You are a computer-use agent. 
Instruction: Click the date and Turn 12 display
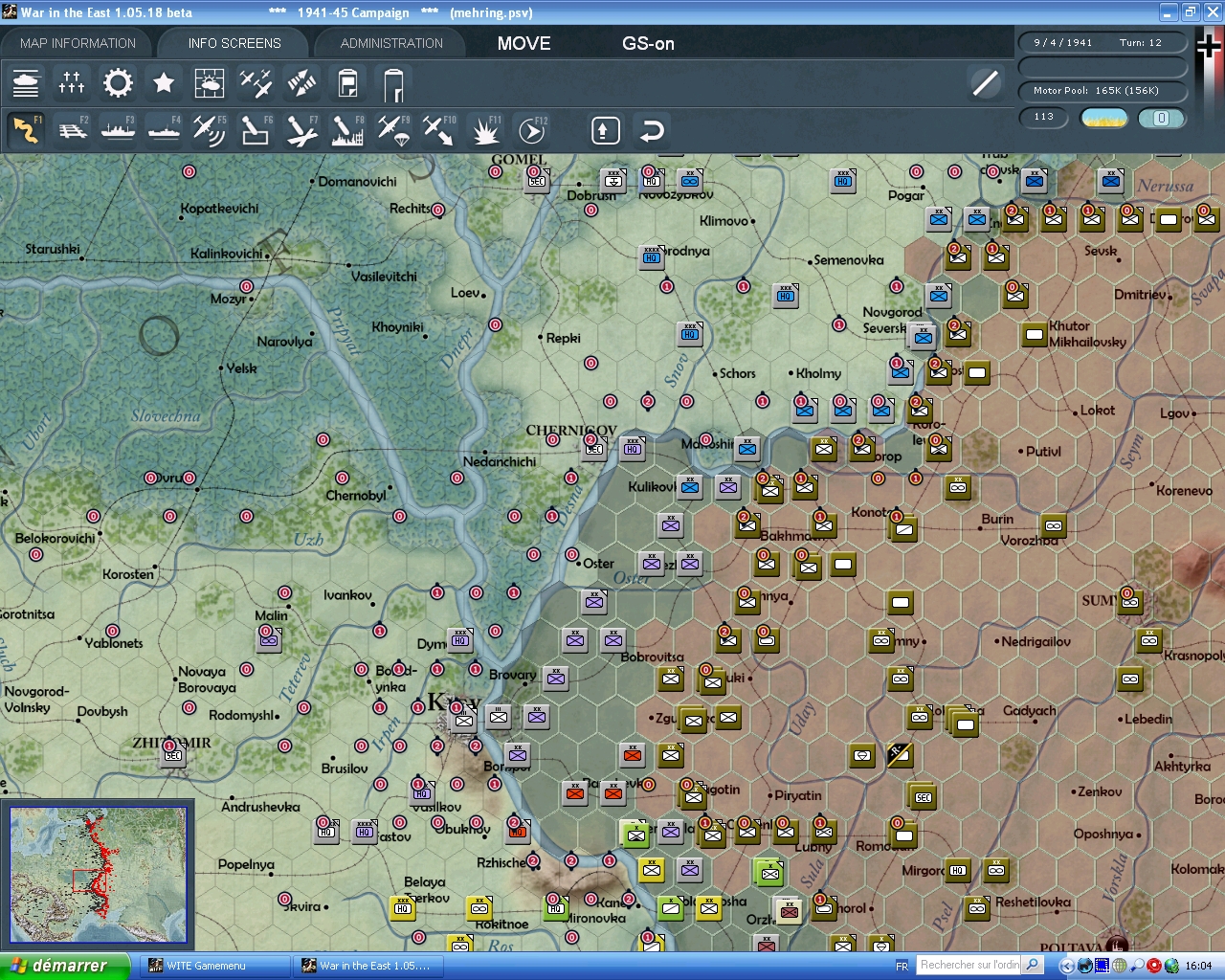pos(1102,42)
